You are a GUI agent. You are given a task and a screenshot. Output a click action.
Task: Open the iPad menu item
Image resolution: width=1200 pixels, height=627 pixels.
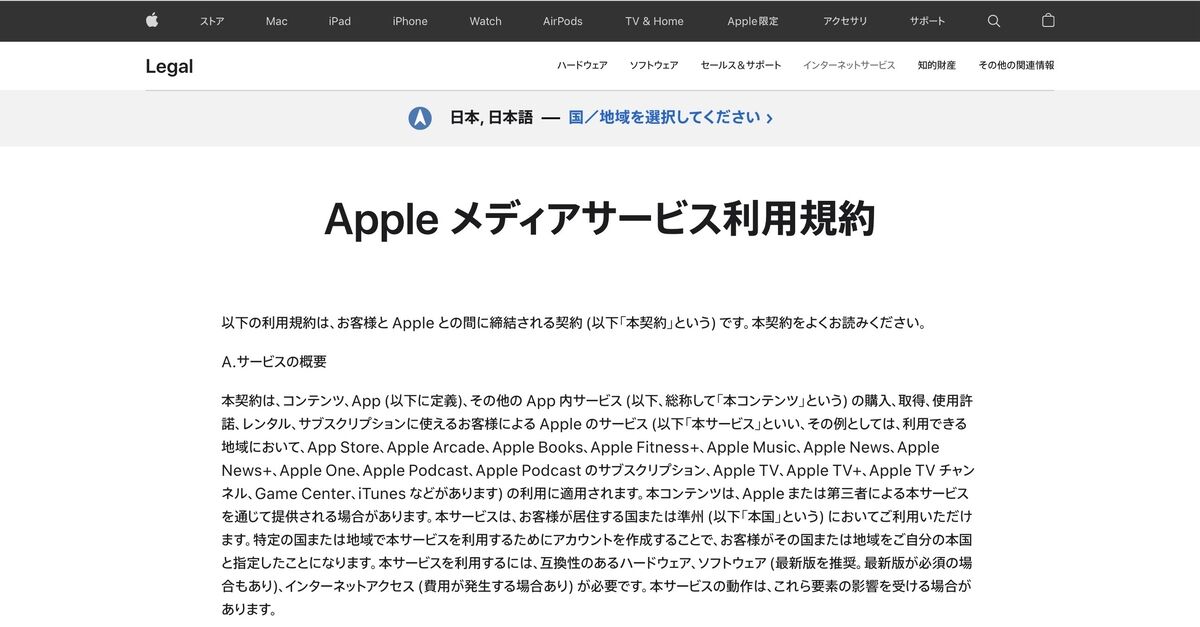340,21
